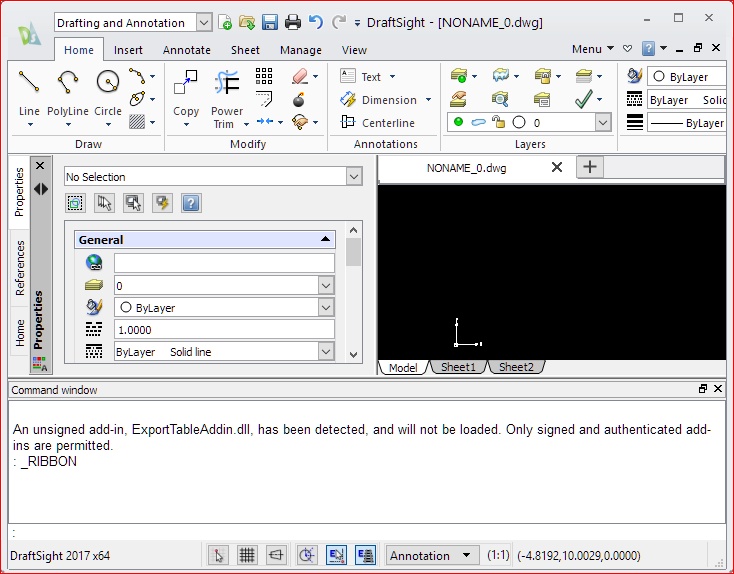This screenshot has height=574, width=734.
Task: Close the NONAME_0.dwg drawing tab
Action: [557, 167]
